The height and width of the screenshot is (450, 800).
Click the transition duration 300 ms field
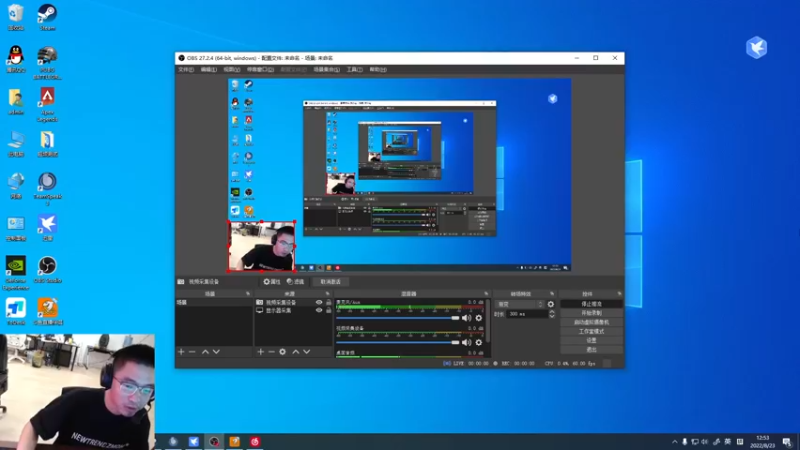coord(527,314)
